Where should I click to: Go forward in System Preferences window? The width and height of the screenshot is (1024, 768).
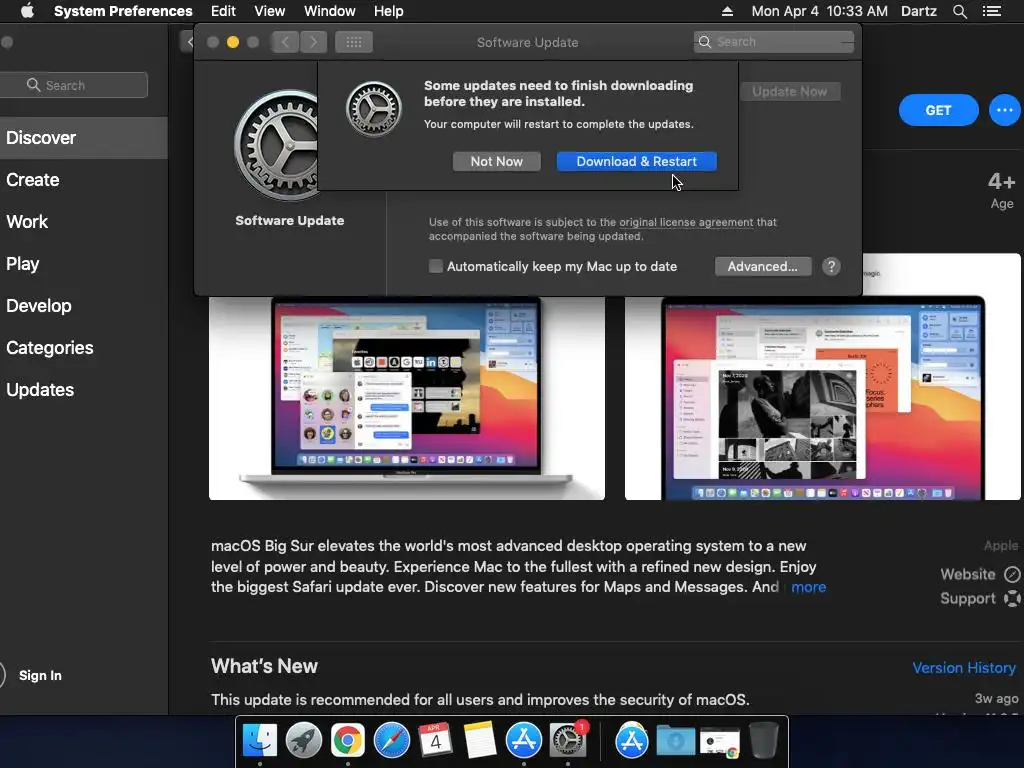coord(313,42)
